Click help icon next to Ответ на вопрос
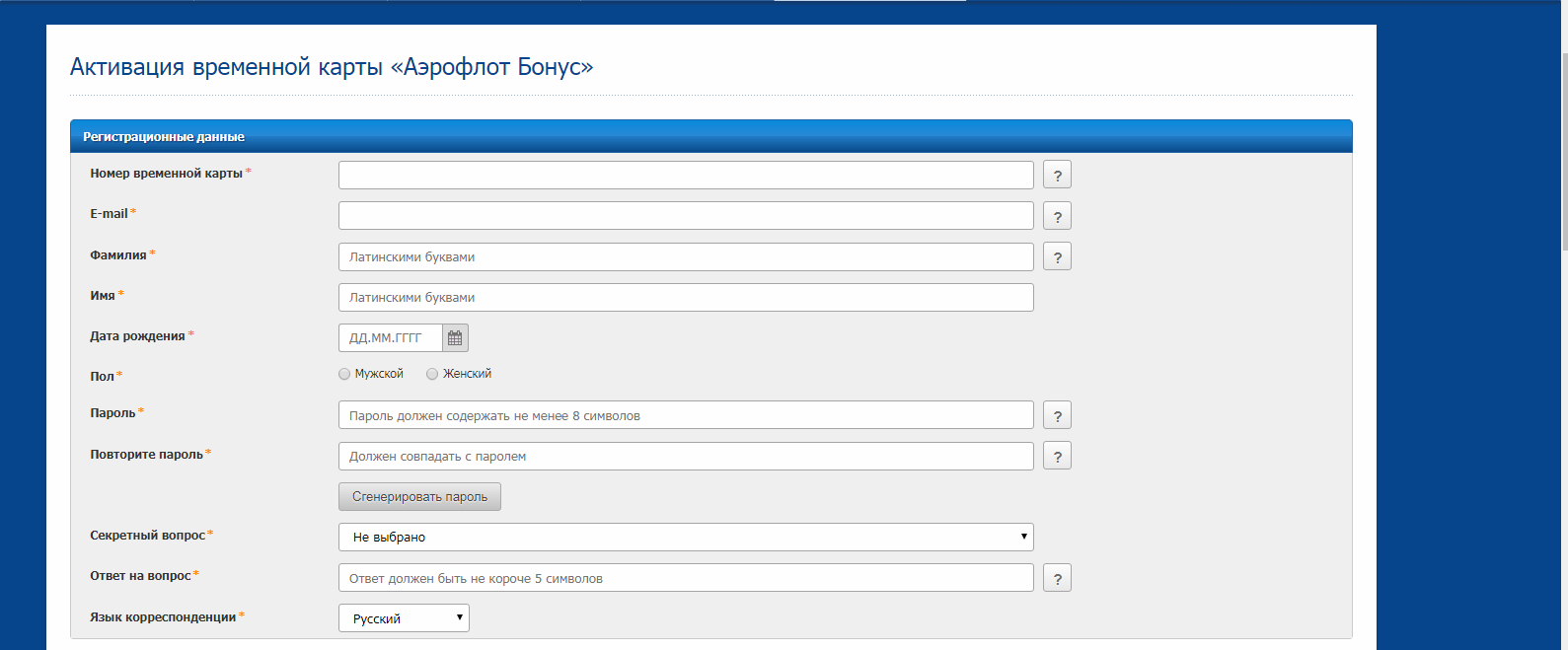The height and width of the screenshot is (650, 1568). click(1057, 578)
